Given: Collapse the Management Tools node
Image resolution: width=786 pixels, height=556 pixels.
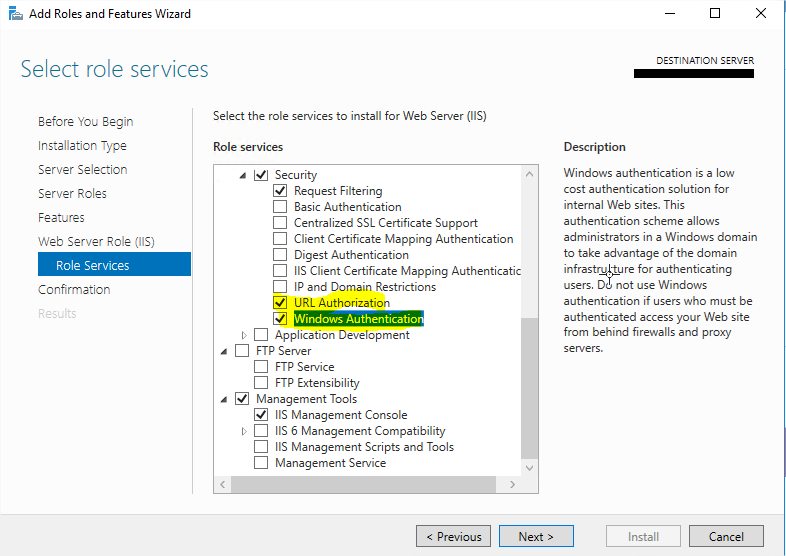Looking at the screenshot, I should tap(224, 399).
